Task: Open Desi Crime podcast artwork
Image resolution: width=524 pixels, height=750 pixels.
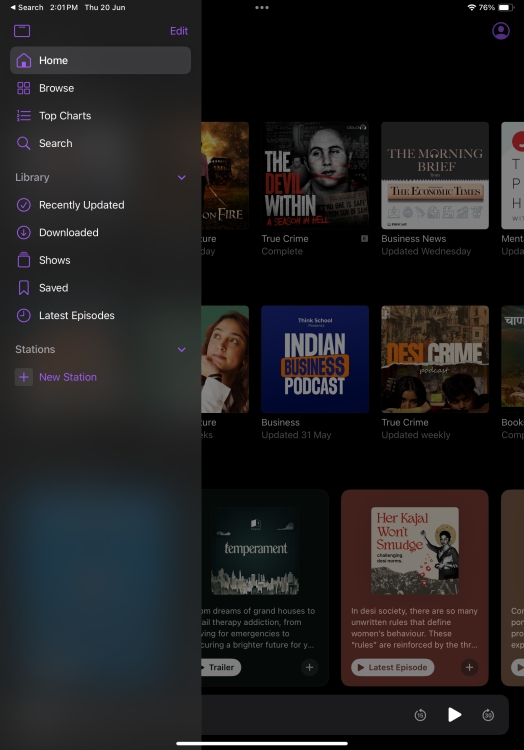Action: [x=435, y=359]
